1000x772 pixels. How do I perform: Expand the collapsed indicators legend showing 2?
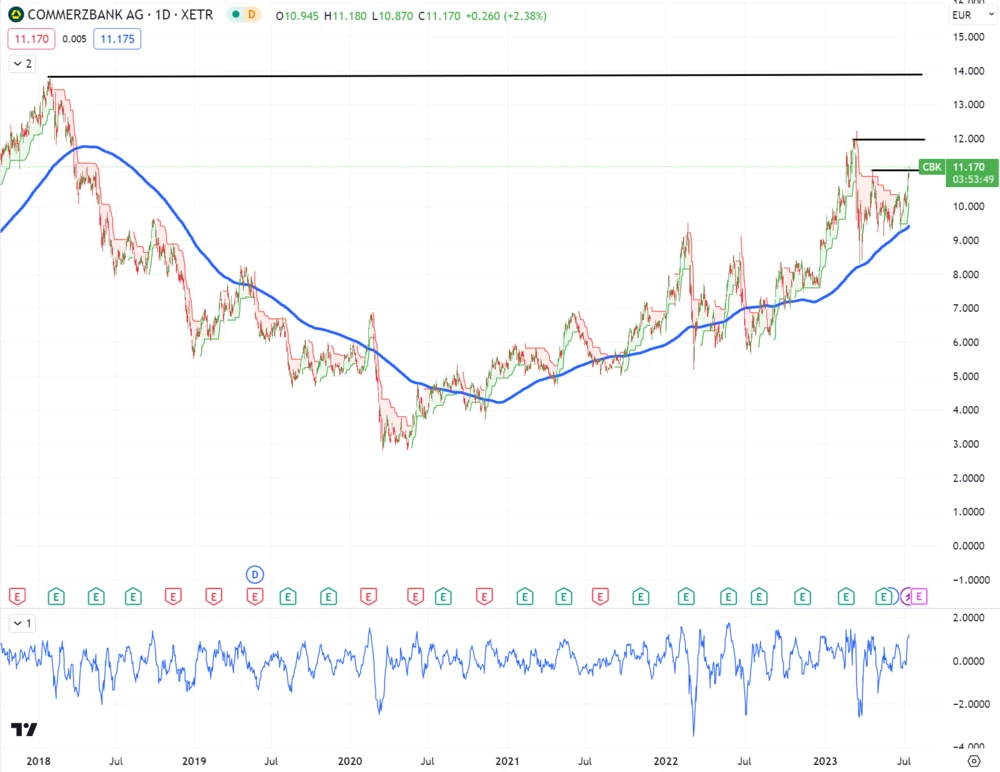(x=22, y=64)
